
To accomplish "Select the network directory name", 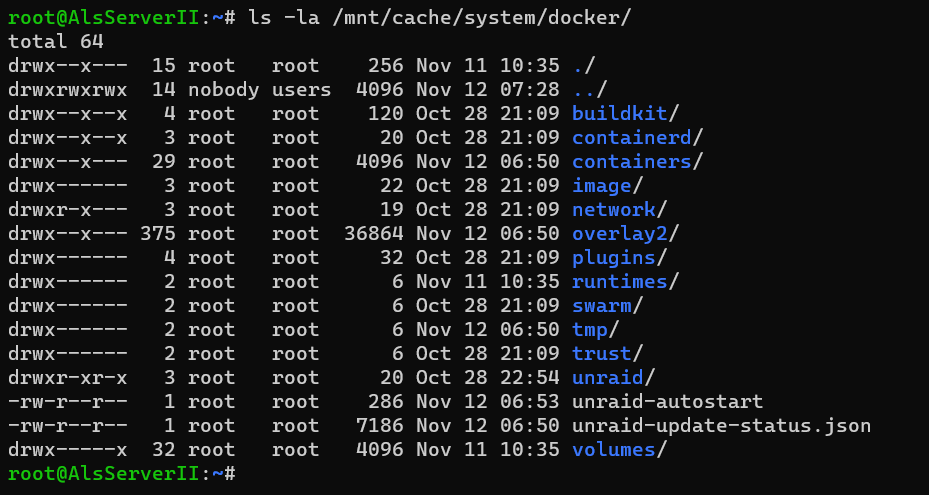I will click(x=614, y=209).
